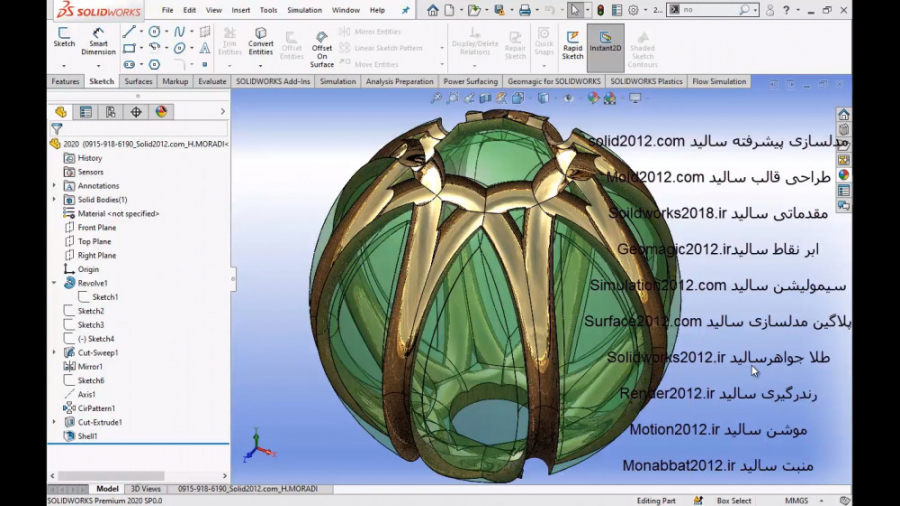Open DimXpertManager tab icon

[136, 112]
